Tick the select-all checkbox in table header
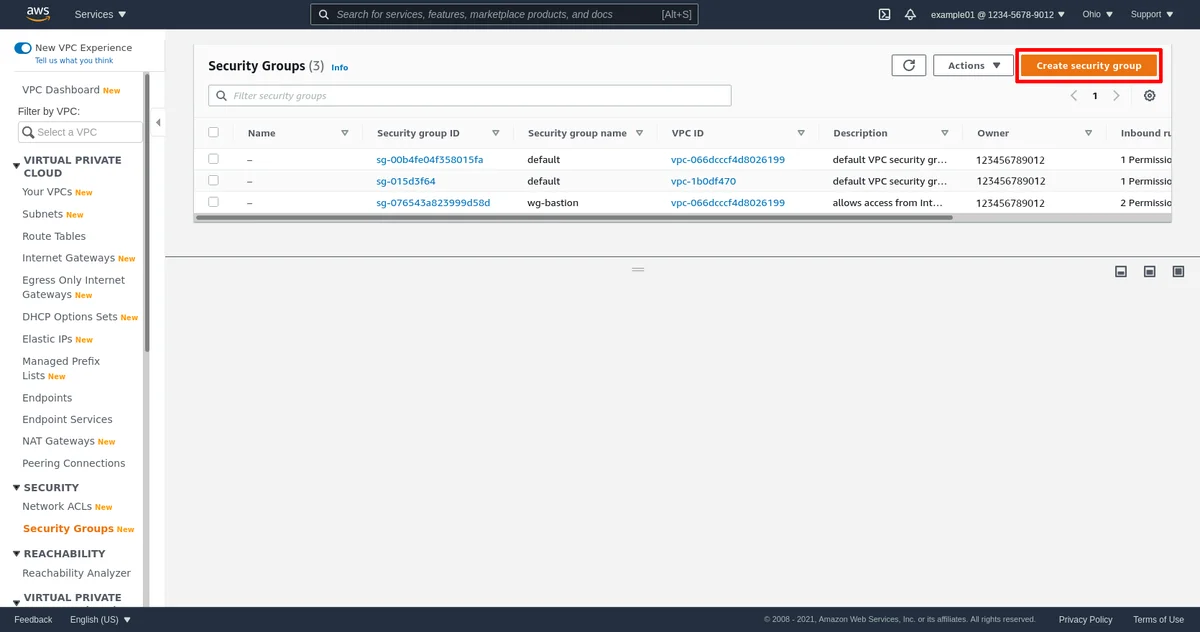This screenshot has width=1200, height=632. point(213,132)
